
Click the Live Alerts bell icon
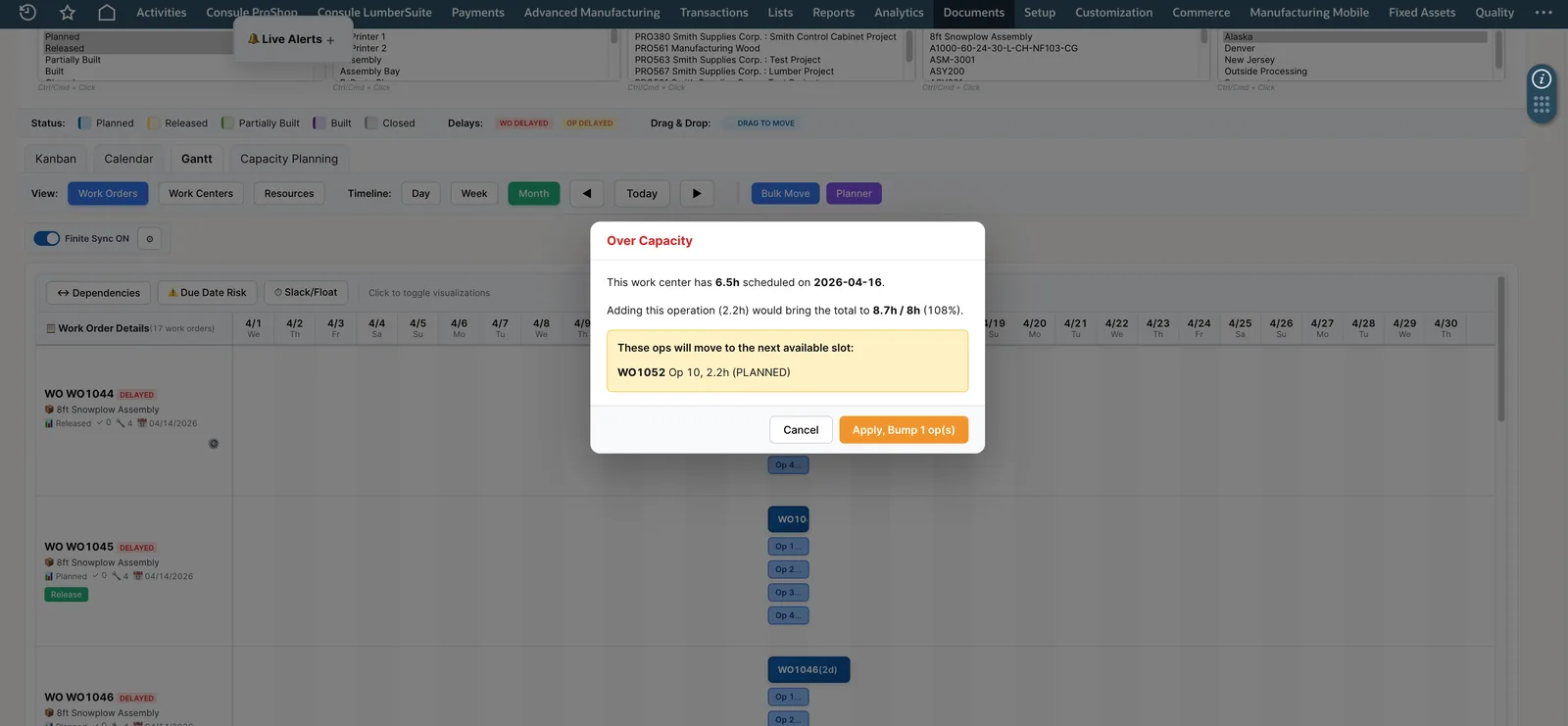254,39
